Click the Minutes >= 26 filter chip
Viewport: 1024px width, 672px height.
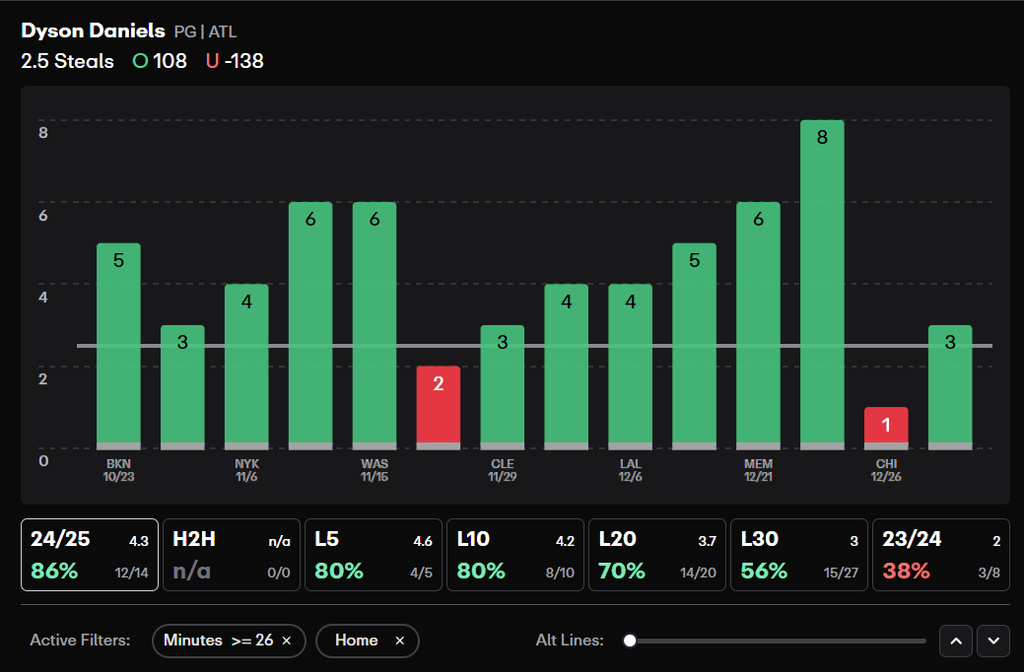pyautogui.click(x=229, y=641)
